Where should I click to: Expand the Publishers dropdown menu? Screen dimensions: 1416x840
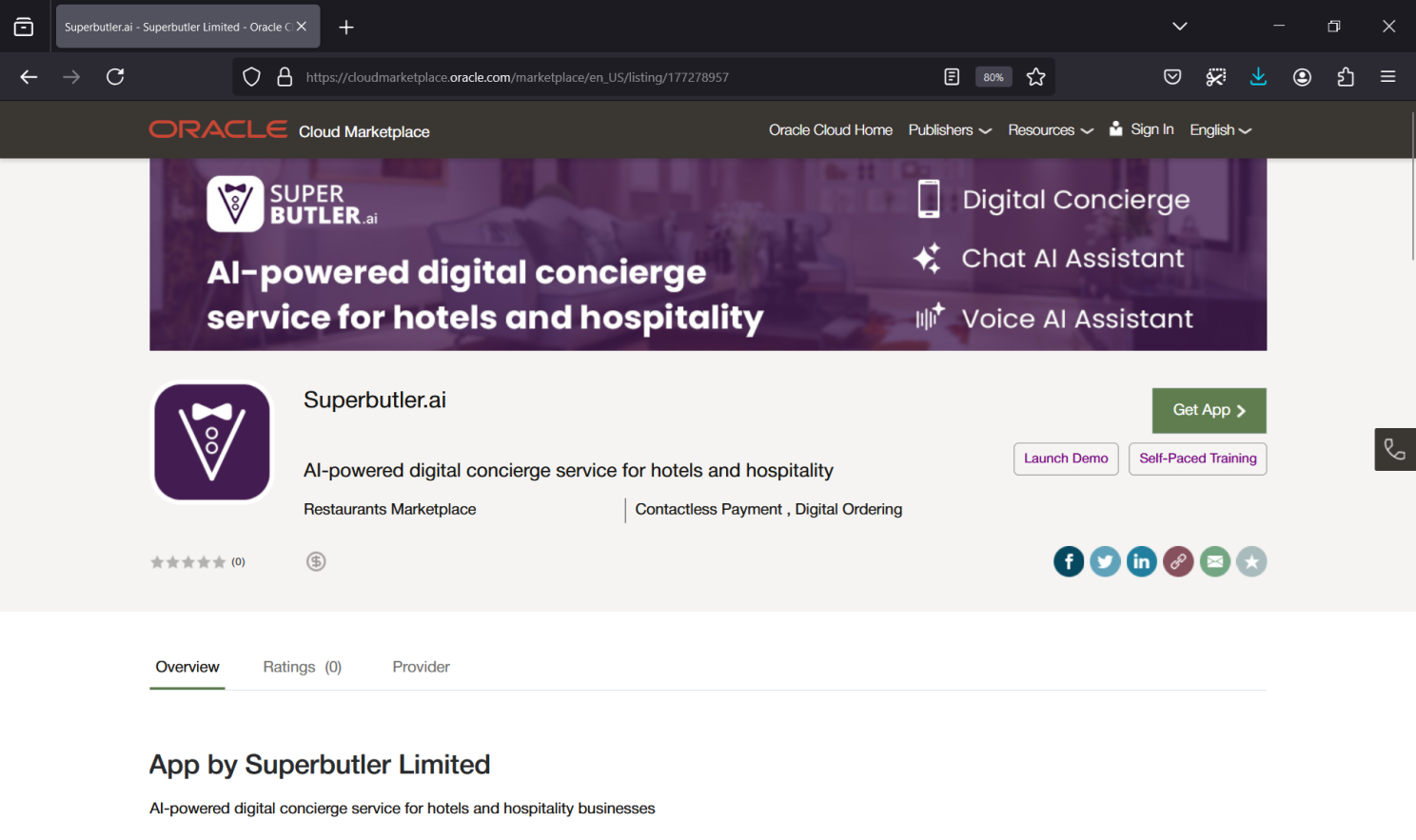949,130
